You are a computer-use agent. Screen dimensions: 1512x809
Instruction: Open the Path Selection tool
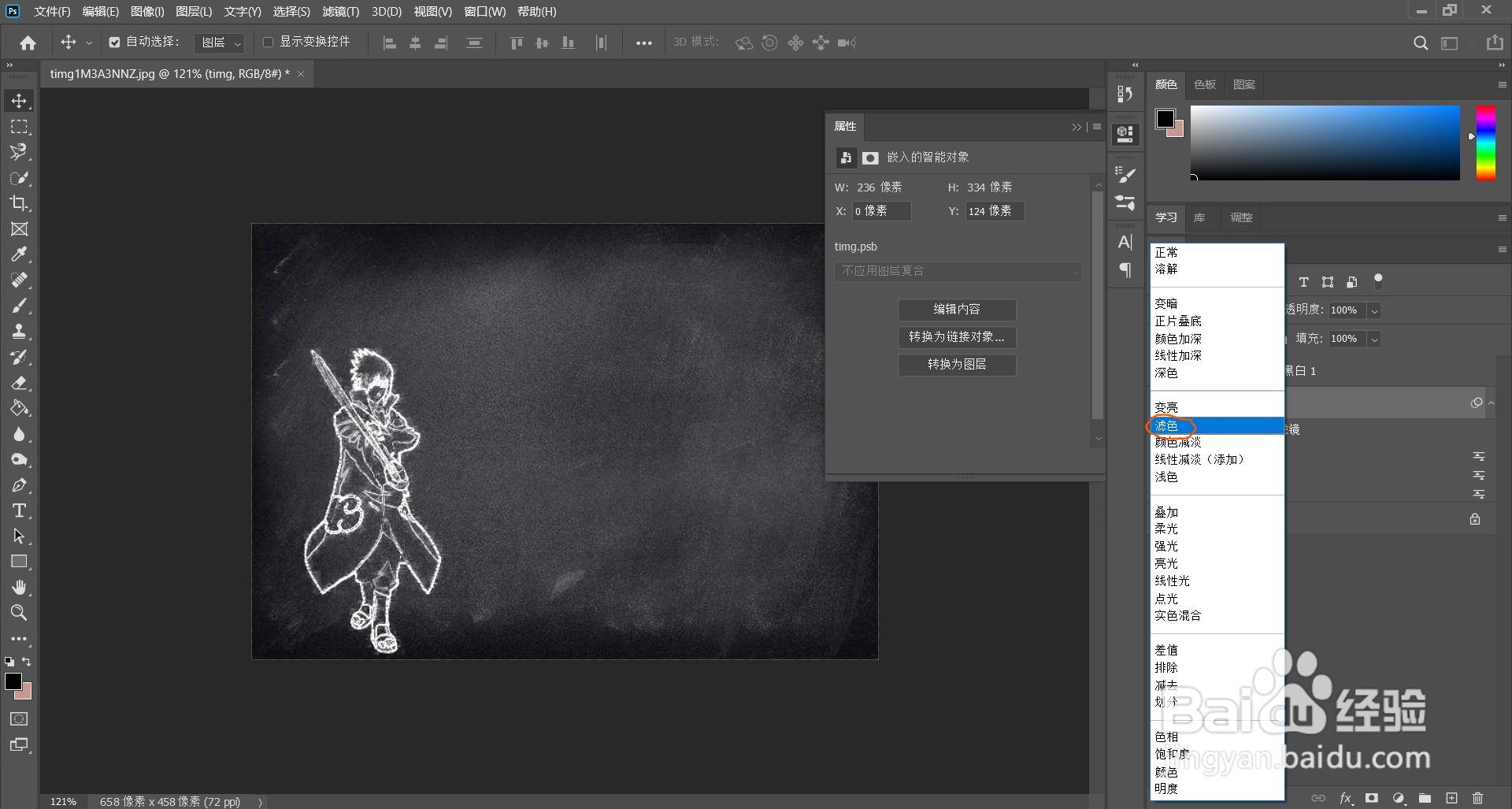click(19, 536)
